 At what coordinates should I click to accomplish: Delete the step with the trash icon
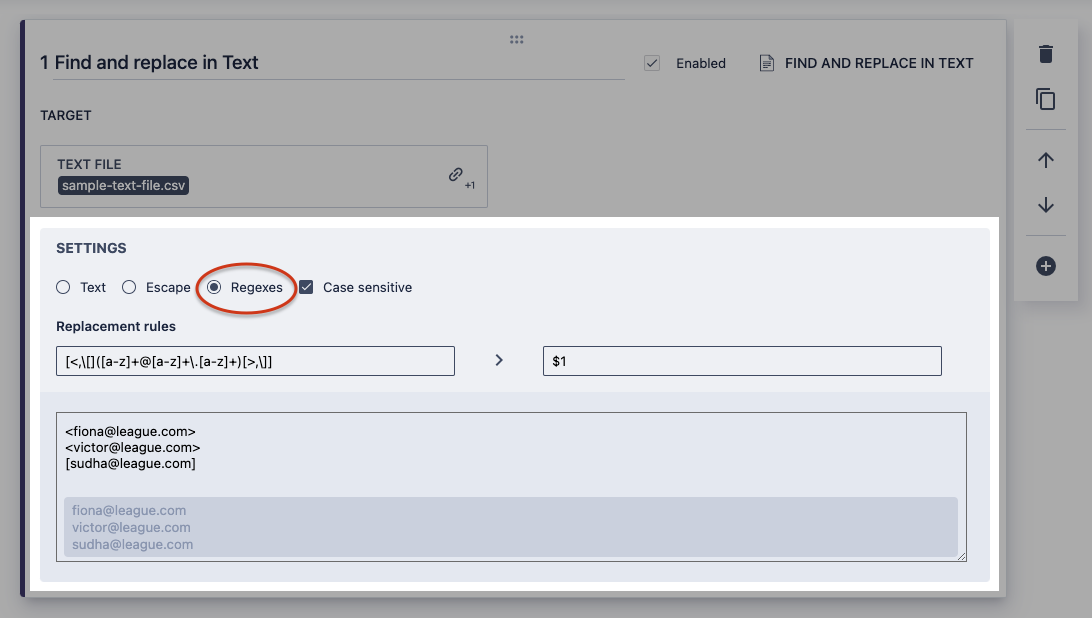pos(1046,54)
